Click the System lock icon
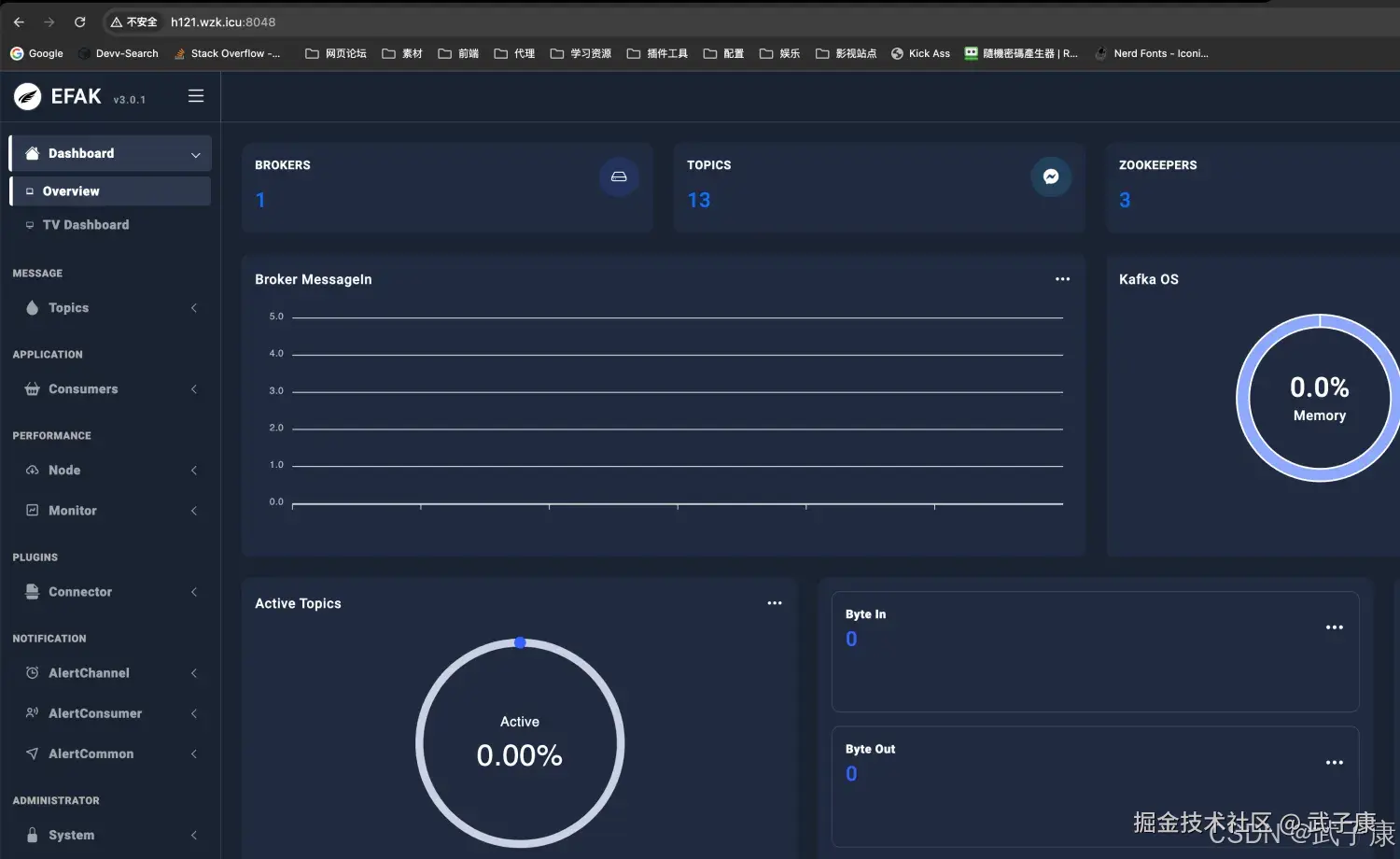Image resolution: width=1400 pixels, height=859 pixels. coord(33,835)
